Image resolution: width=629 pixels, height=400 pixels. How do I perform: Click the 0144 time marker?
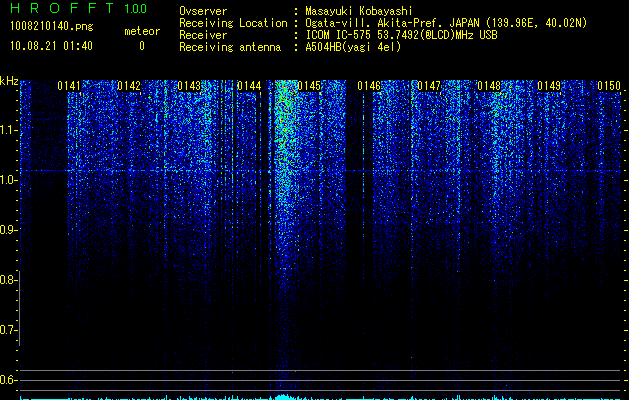tap(249, 86)
